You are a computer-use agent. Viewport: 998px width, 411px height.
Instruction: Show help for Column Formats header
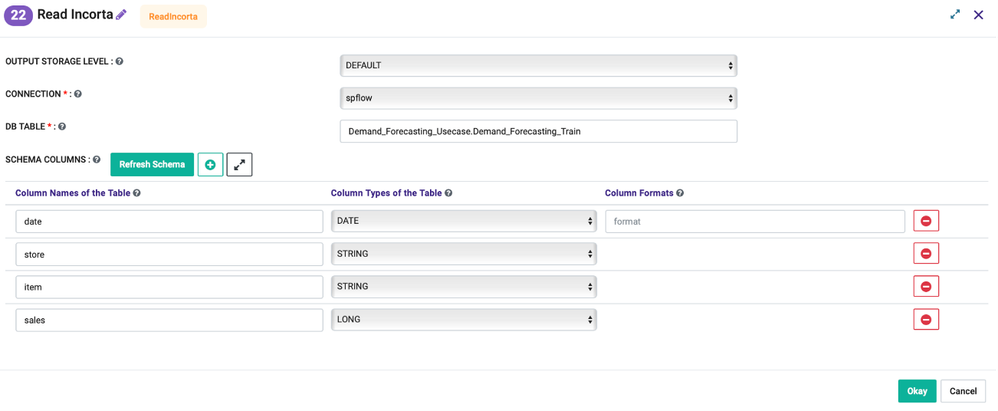click(680, 193)
